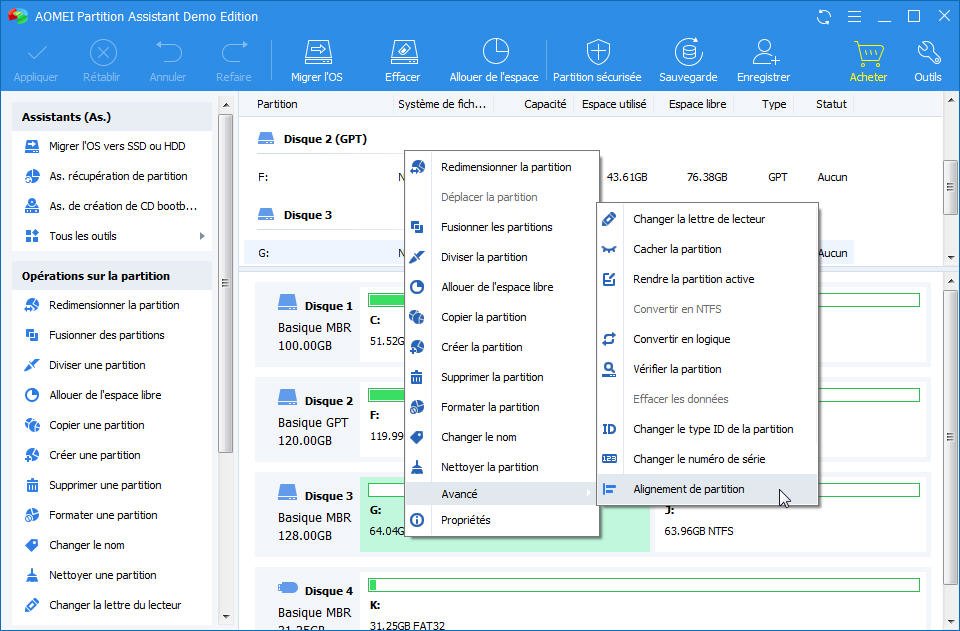The width and height of the screenshot is (960, 631).
Task: Choose Nettoyer la partition in context menu
Action: click(x=501, y=467)
